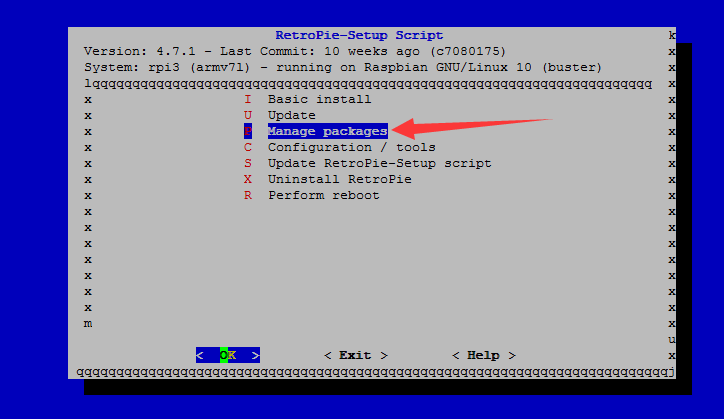Choose Update RetroPie-Setup script entry
Viewport: 724px width, 419px height.
click(380, 164)
